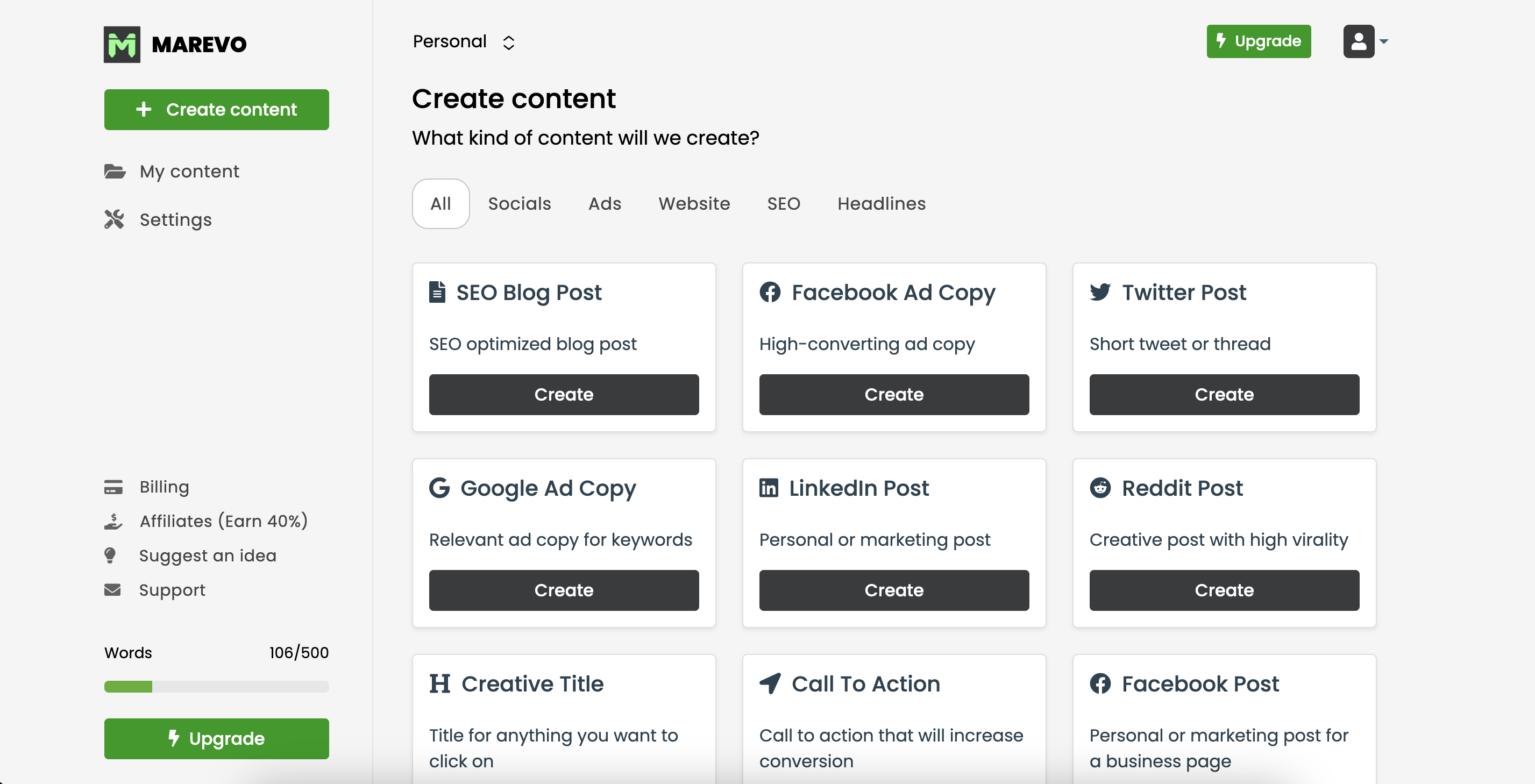
Task: Open the Affiliates (Earn 40%) link
Action: (223, 522)
